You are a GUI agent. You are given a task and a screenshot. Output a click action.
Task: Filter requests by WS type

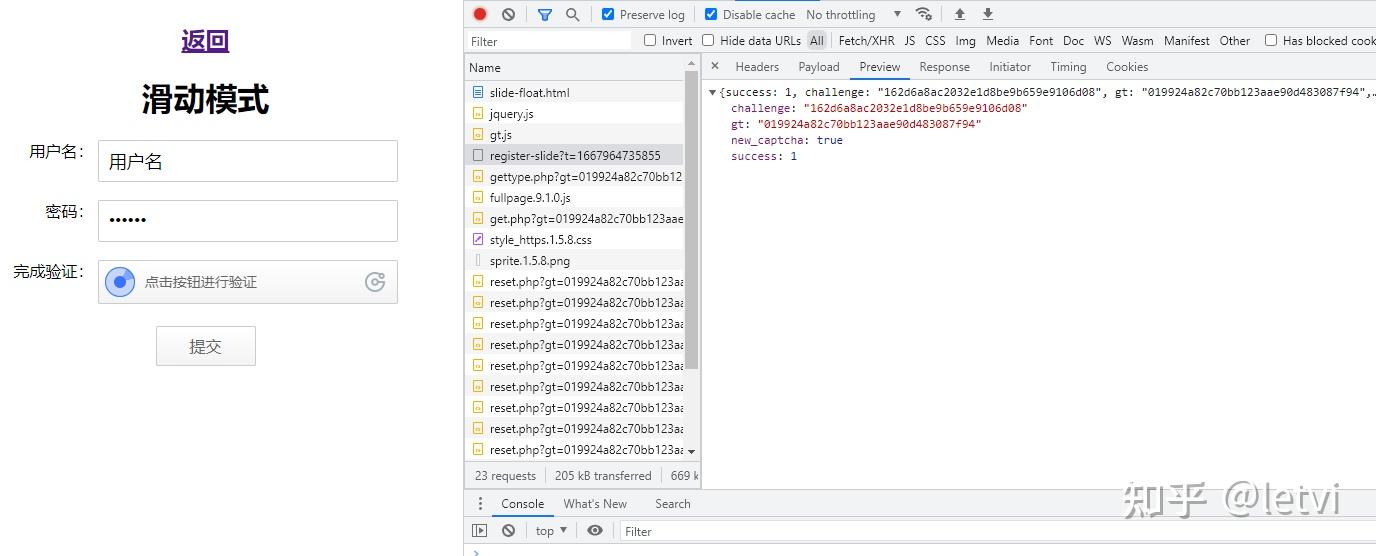click(1103, 41)
